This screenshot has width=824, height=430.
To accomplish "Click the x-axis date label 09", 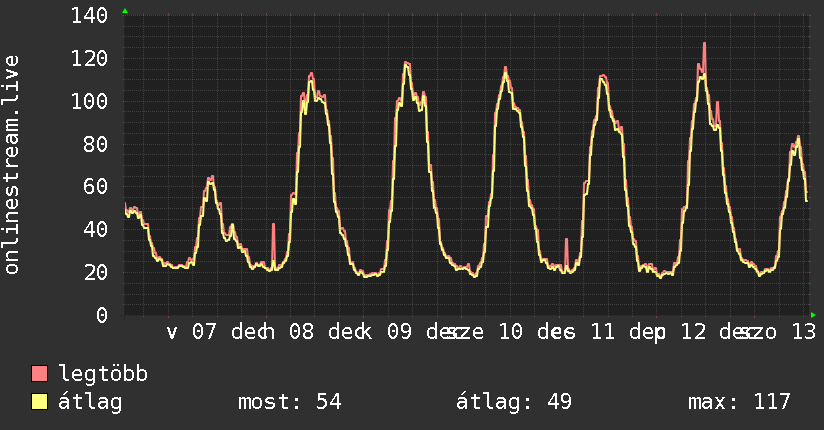I will [399, 332].
